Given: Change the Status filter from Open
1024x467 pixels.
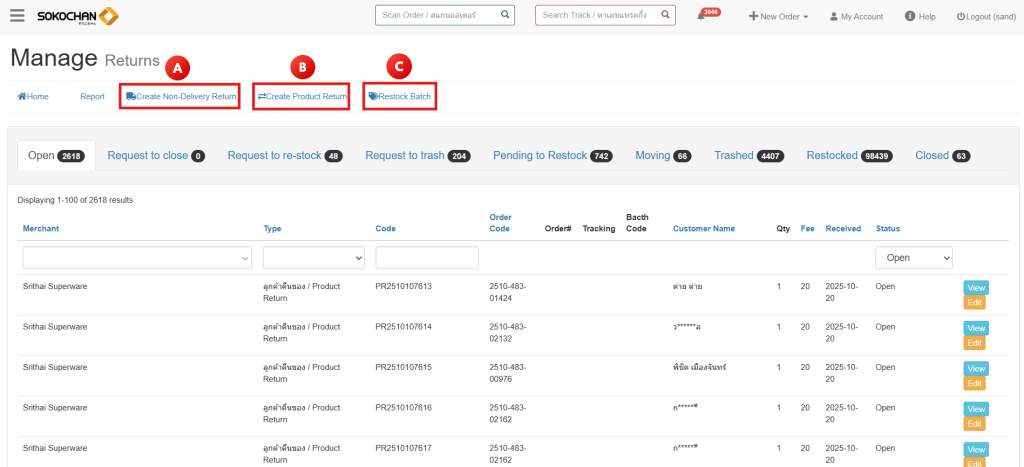Looking at the screenshot, I should (x=913, y=258).
